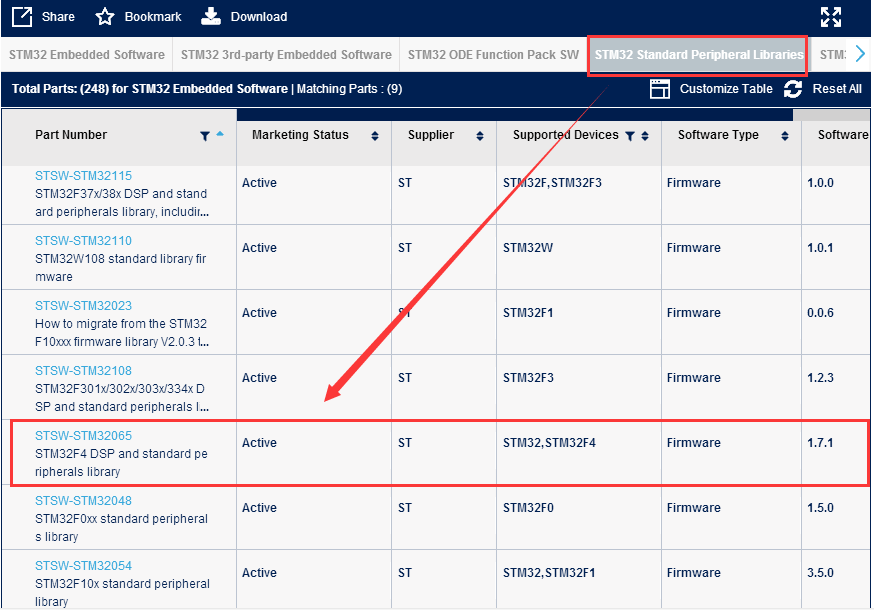Screen dimensions: 874x610
Task: Sort ascending by Part Number arrow
Action: tap(220, 133)
